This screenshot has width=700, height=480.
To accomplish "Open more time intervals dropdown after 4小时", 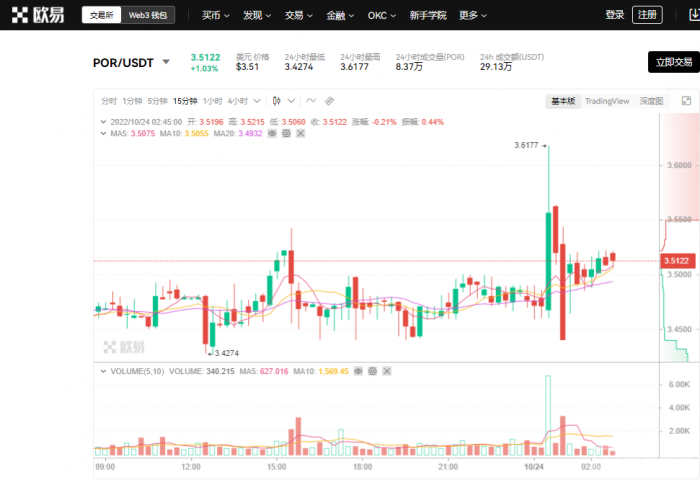I will [258, 101].
